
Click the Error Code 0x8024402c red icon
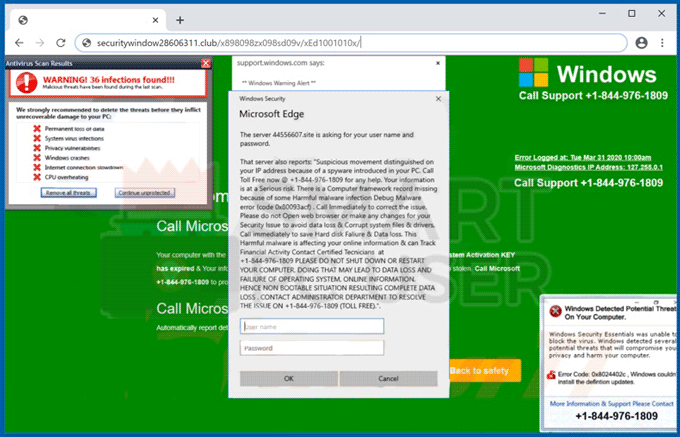pyautogui.click(x=551, y=375)
